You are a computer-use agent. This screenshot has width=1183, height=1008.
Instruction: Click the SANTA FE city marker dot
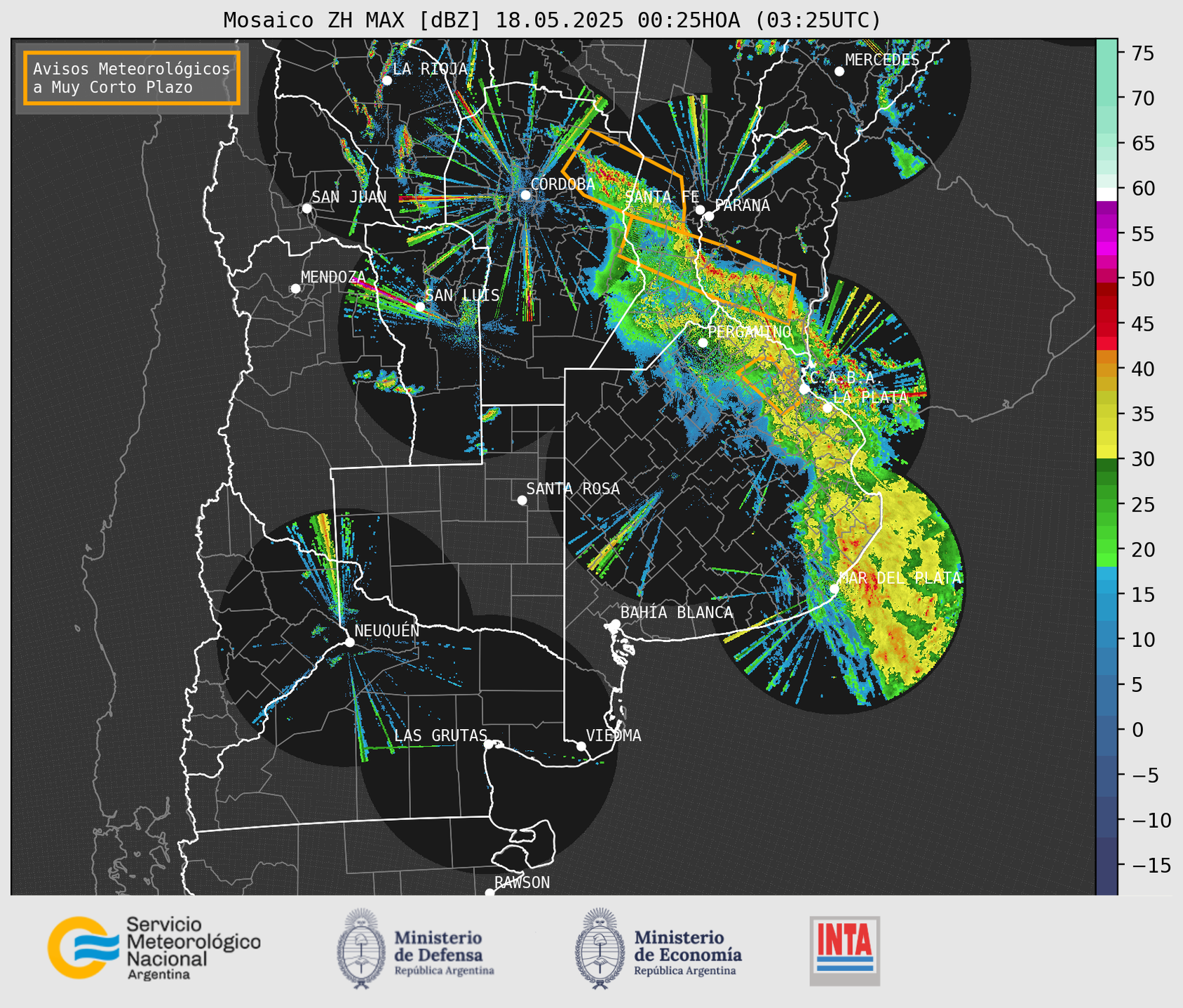700,210
